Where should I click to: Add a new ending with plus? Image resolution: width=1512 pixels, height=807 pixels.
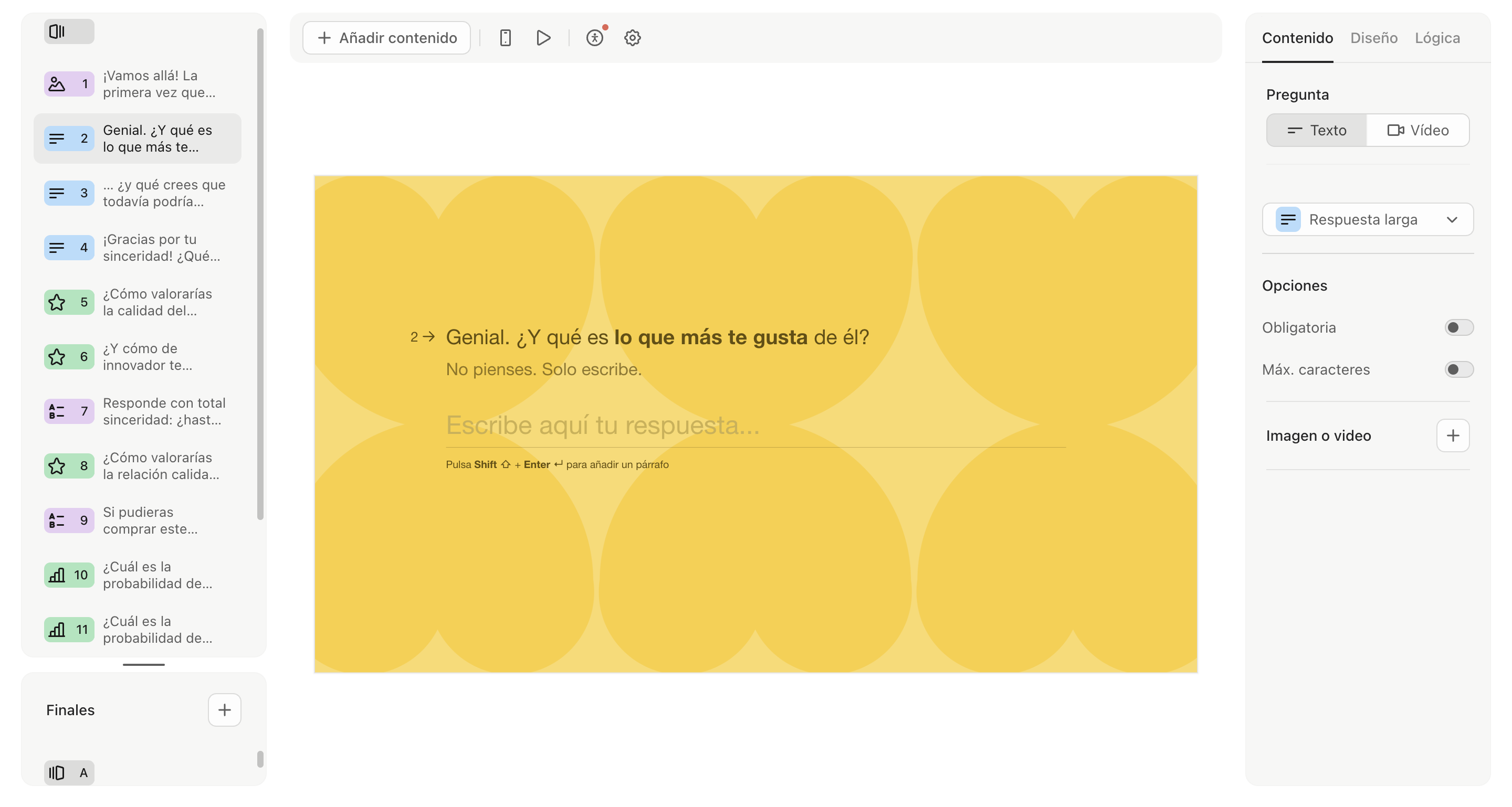point(225,709)
